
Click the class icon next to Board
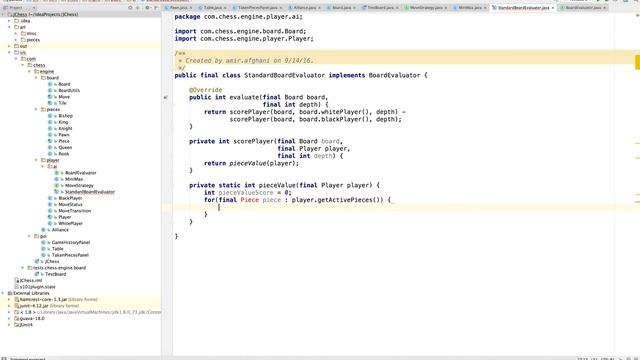point(50,84)
